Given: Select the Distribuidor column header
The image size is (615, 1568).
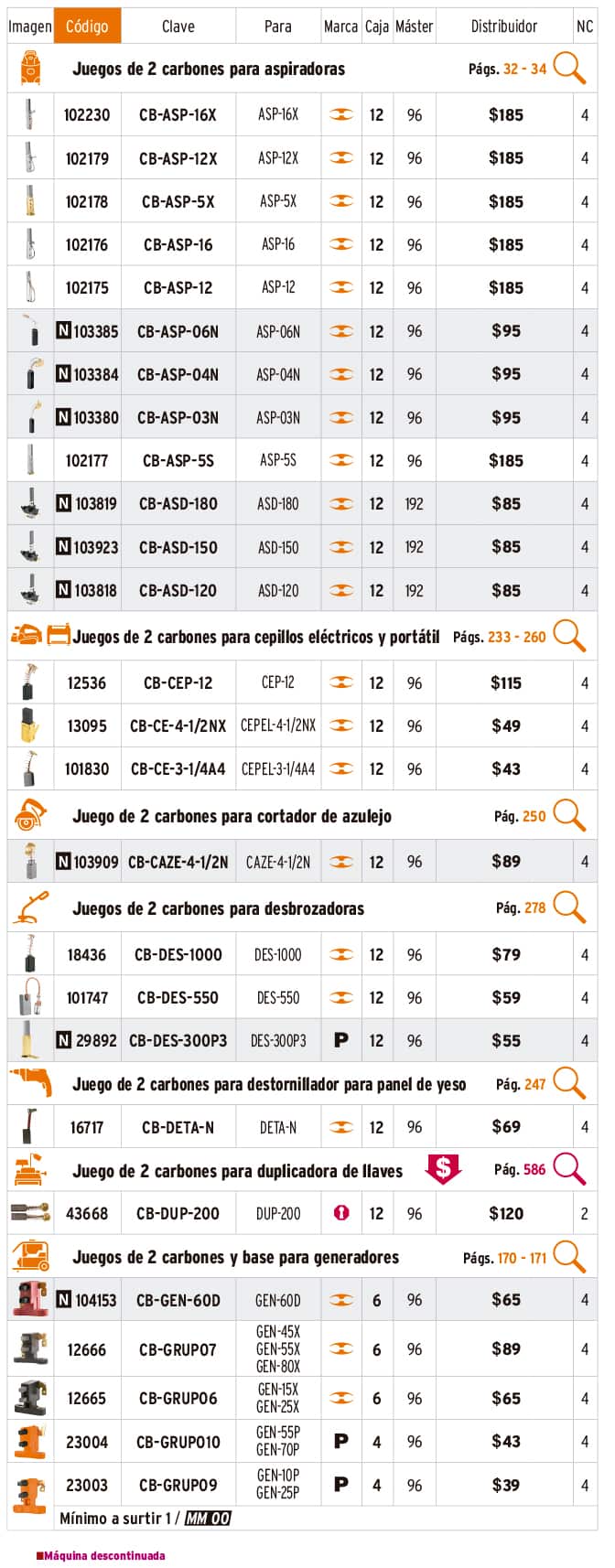Looking at the screenshot, I should pos(503,27).
